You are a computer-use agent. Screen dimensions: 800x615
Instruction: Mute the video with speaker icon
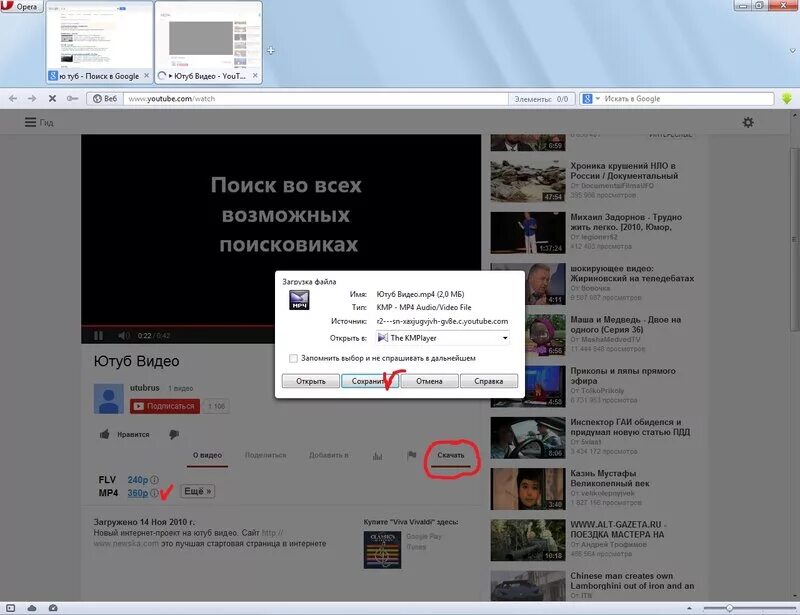124,335
